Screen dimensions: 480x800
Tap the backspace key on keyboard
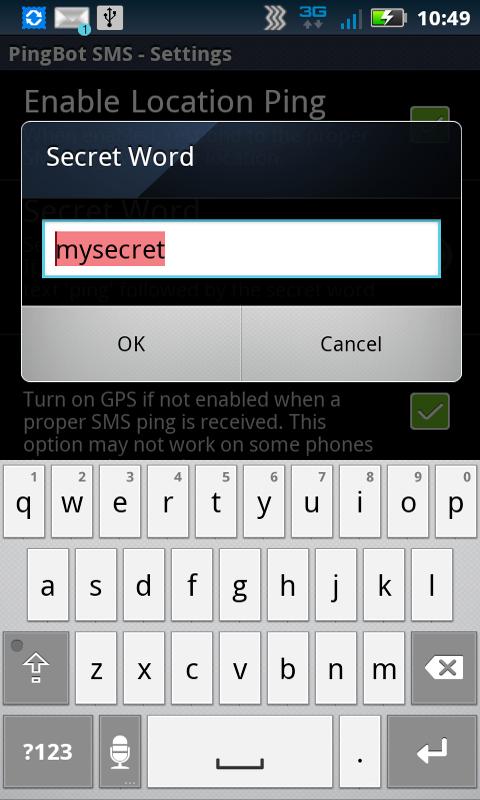(444, 668)
